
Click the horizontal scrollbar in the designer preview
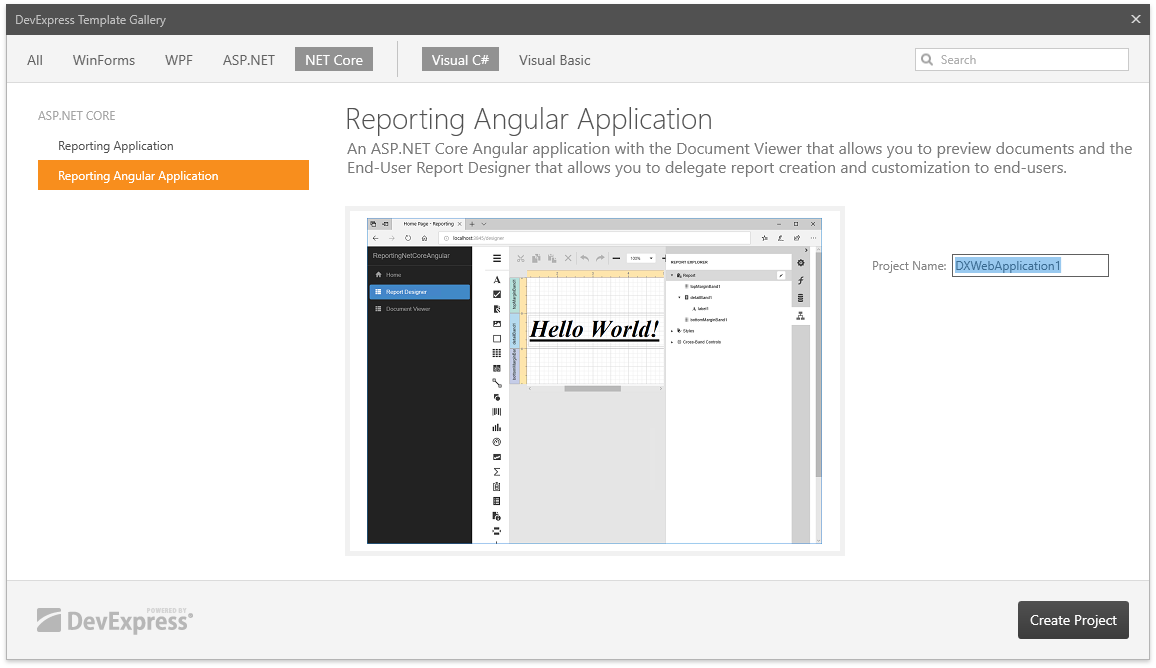coord(592,388)
